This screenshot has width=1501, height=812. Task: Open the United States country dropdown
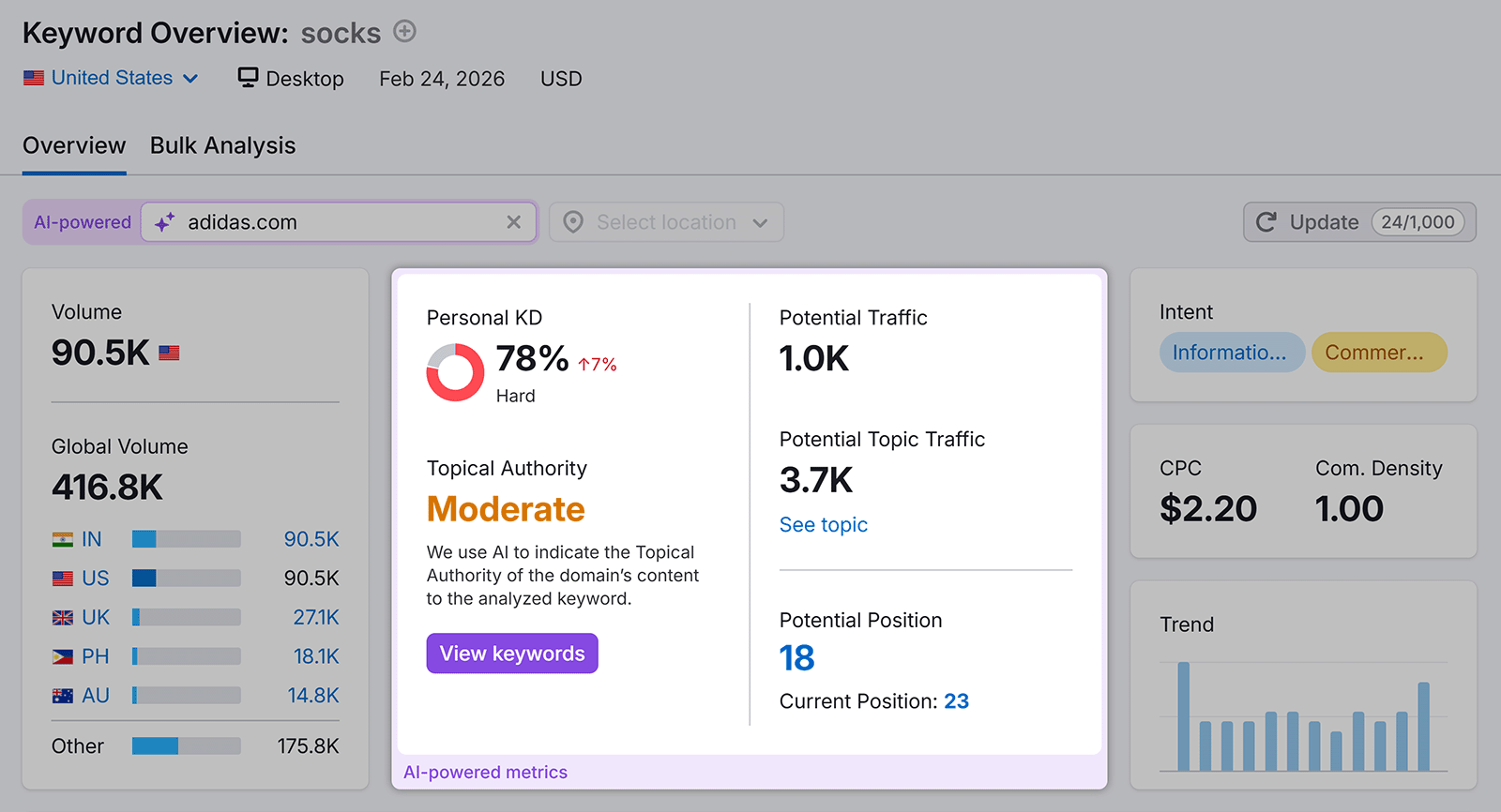click(x=111, y=78)
